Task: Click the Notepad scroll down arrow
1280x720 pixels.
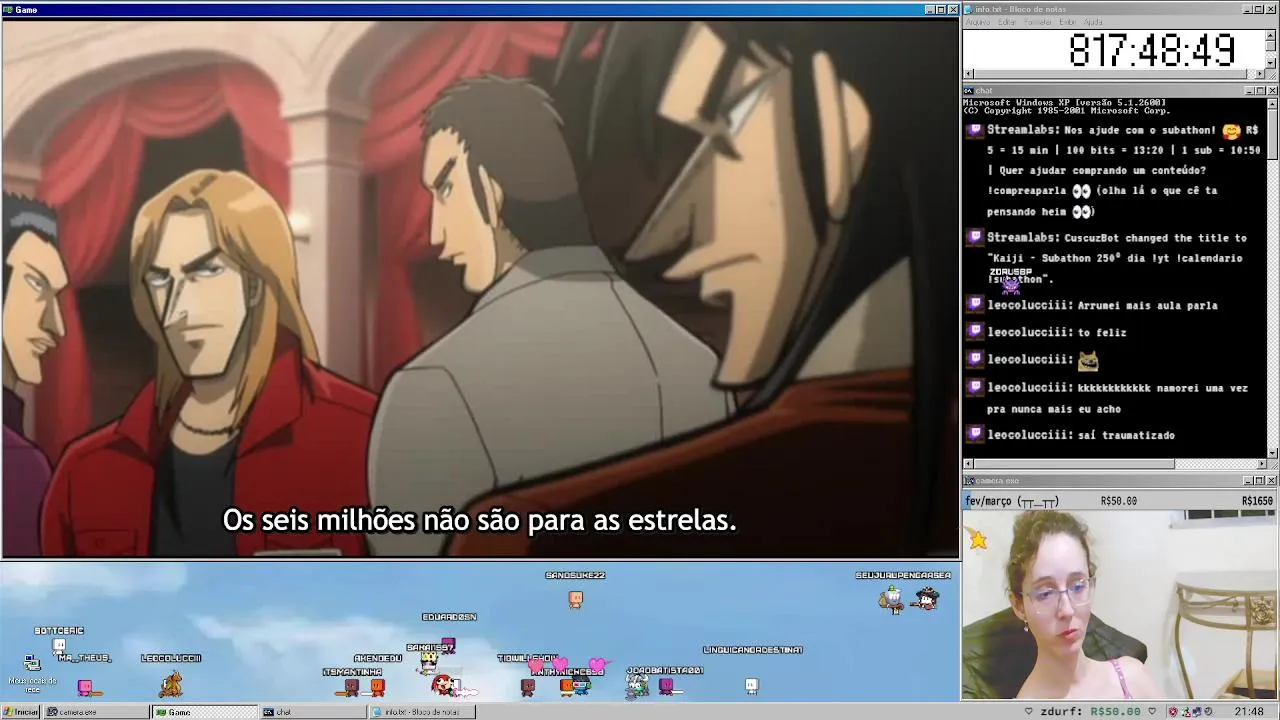Action: point(1271,63)
